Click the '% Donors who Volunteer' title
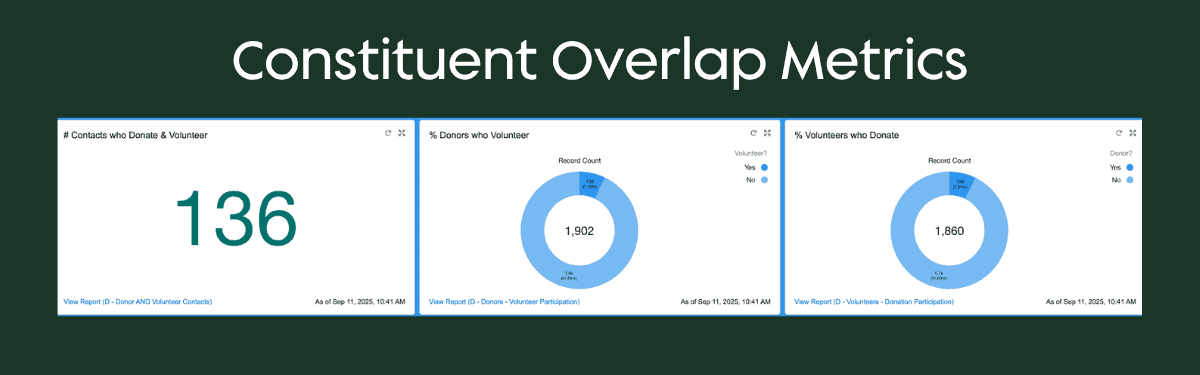This screenshot has width=1200, height=375. click(479, 134)
